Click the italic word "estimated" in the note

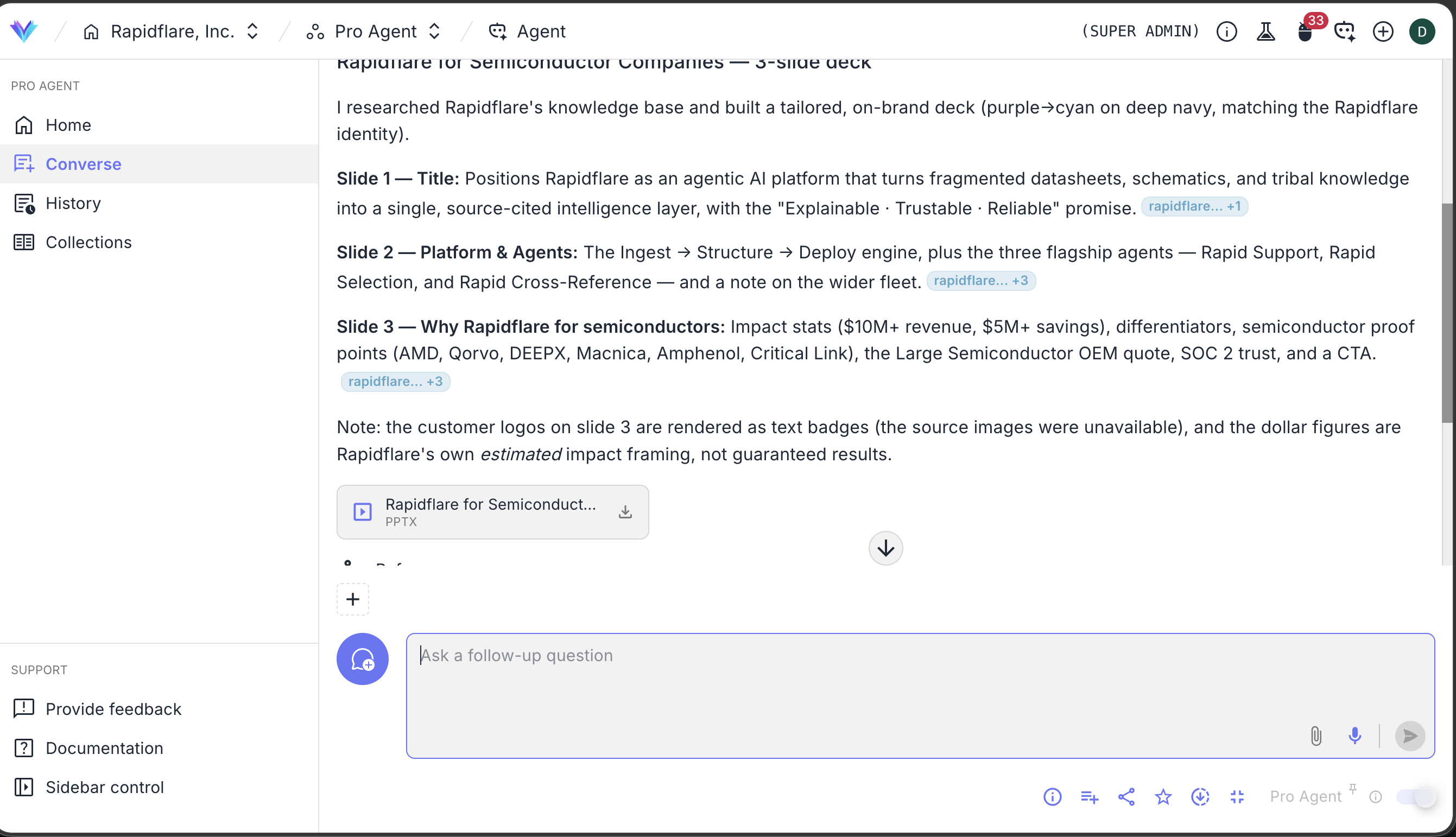[520, 454]
